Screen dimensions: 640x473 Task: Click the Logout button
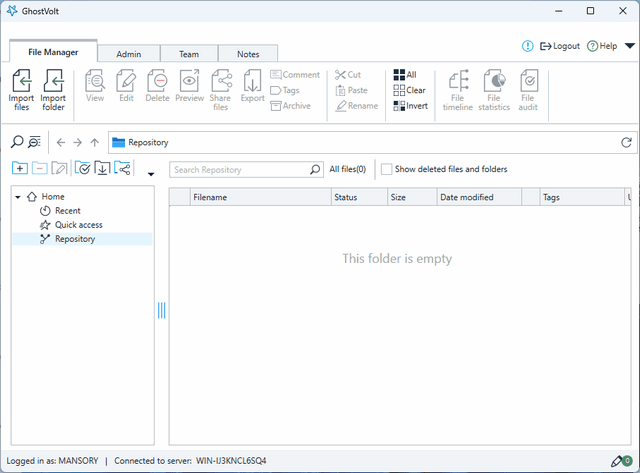(x=560, y=46)
